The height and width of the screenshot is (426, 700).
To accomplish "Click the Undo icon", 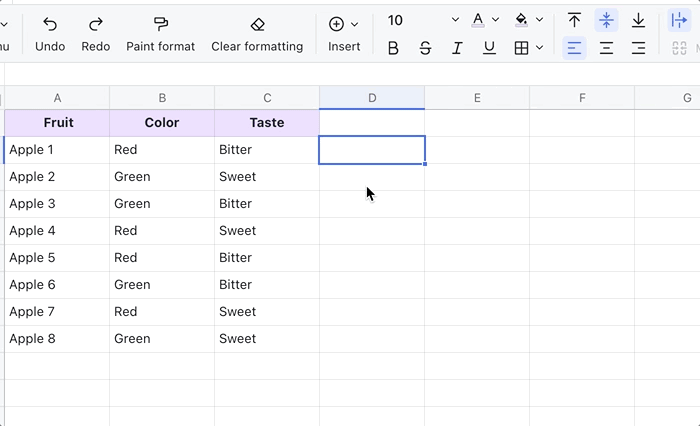I will tap(50, 24).
